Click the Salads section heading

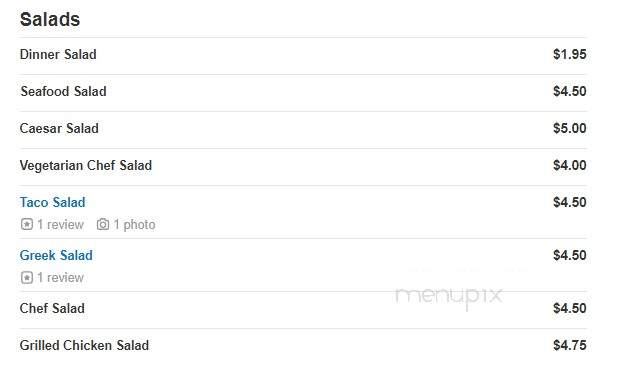(x=50, y=19)
